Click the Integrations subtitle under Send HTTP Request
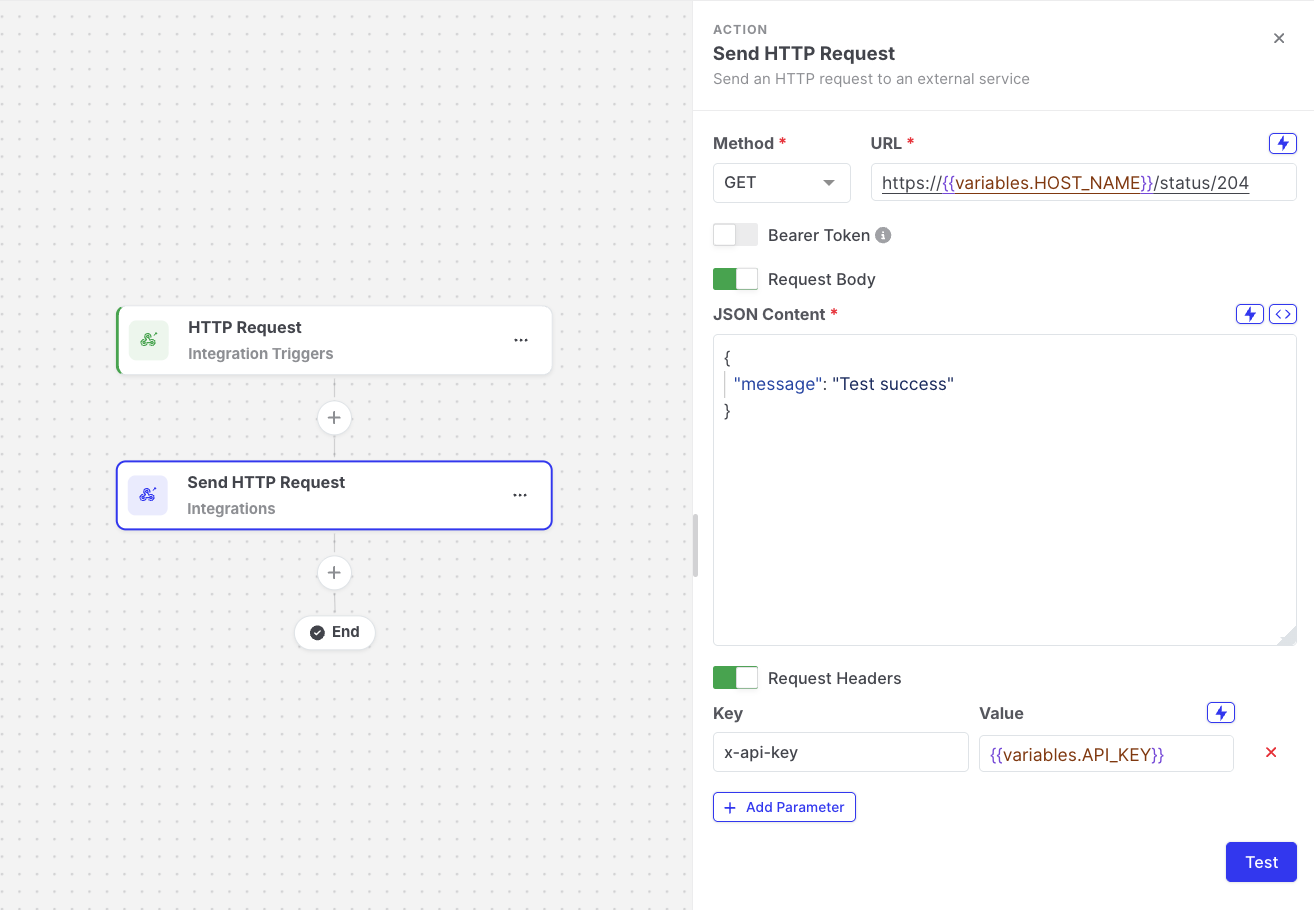This screenshot has height=910, width=1314. 231,508
